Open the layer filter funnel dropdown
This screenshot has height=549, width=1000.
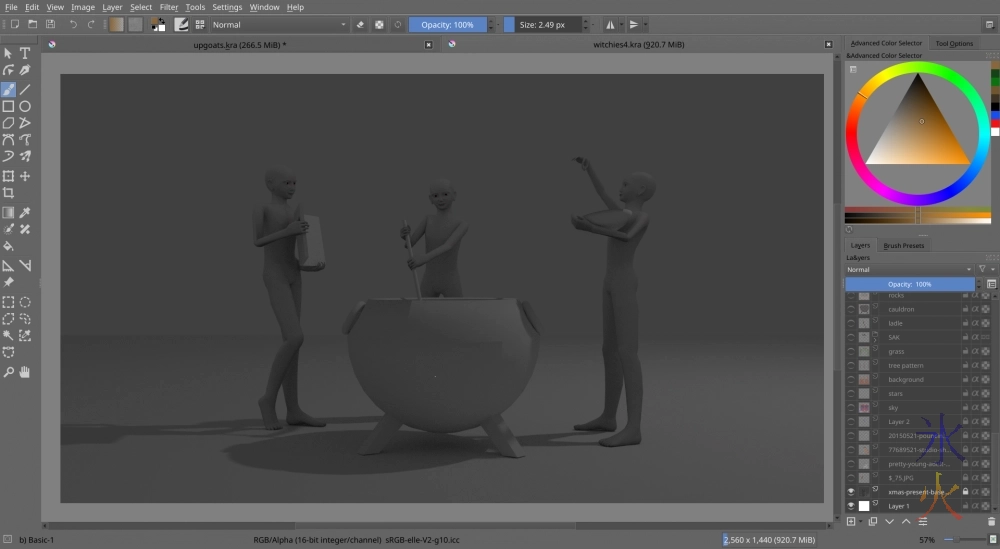[x=983, y=269]
